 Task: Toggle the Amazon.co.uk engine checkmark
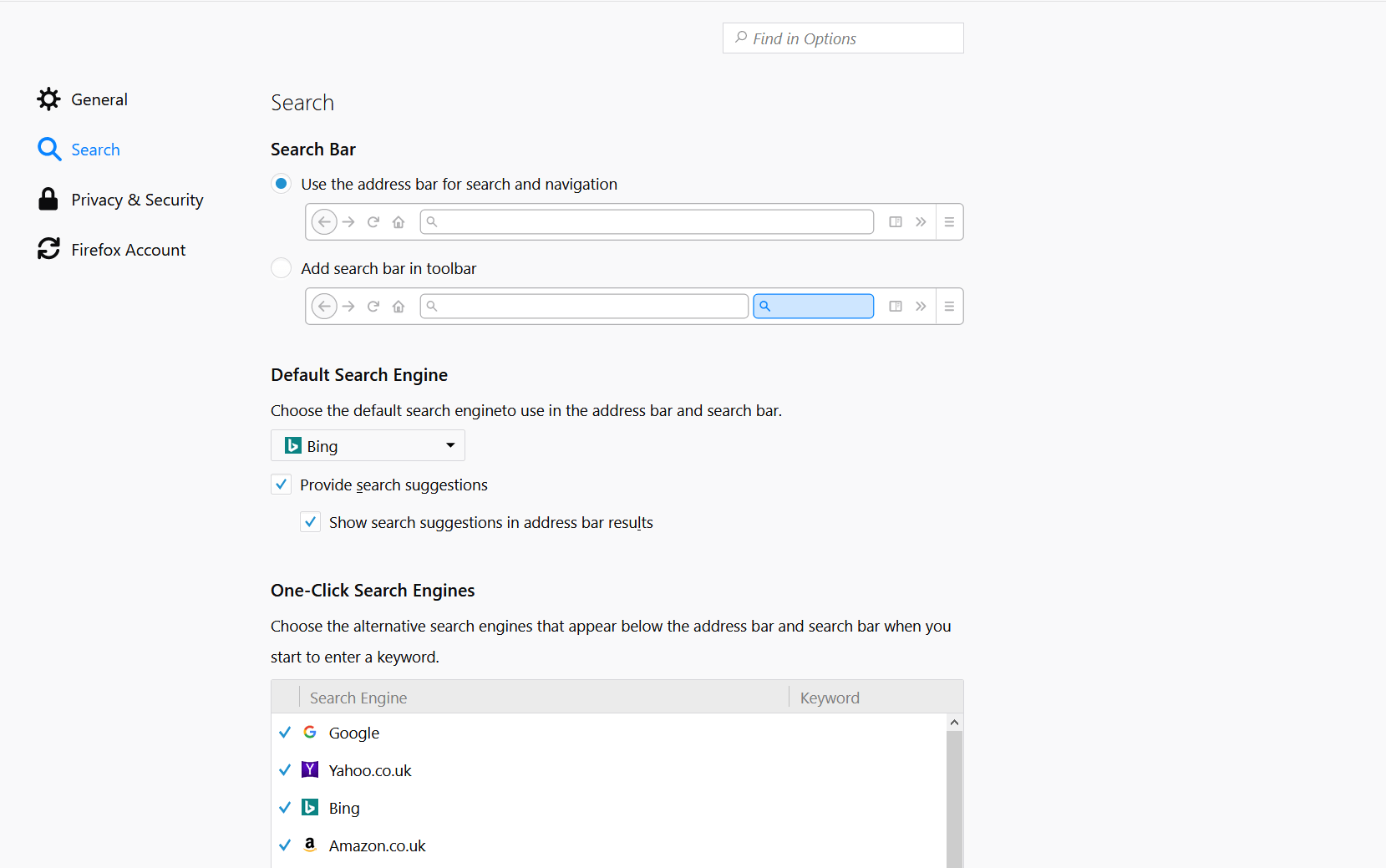(285, 845)
